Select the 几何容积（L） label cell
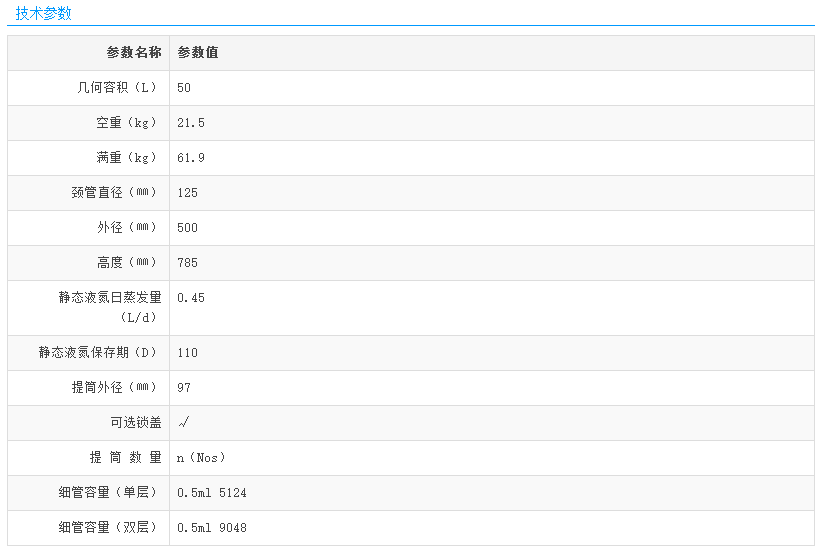This screenshot has width=826, height=556. tap(118, 88)
